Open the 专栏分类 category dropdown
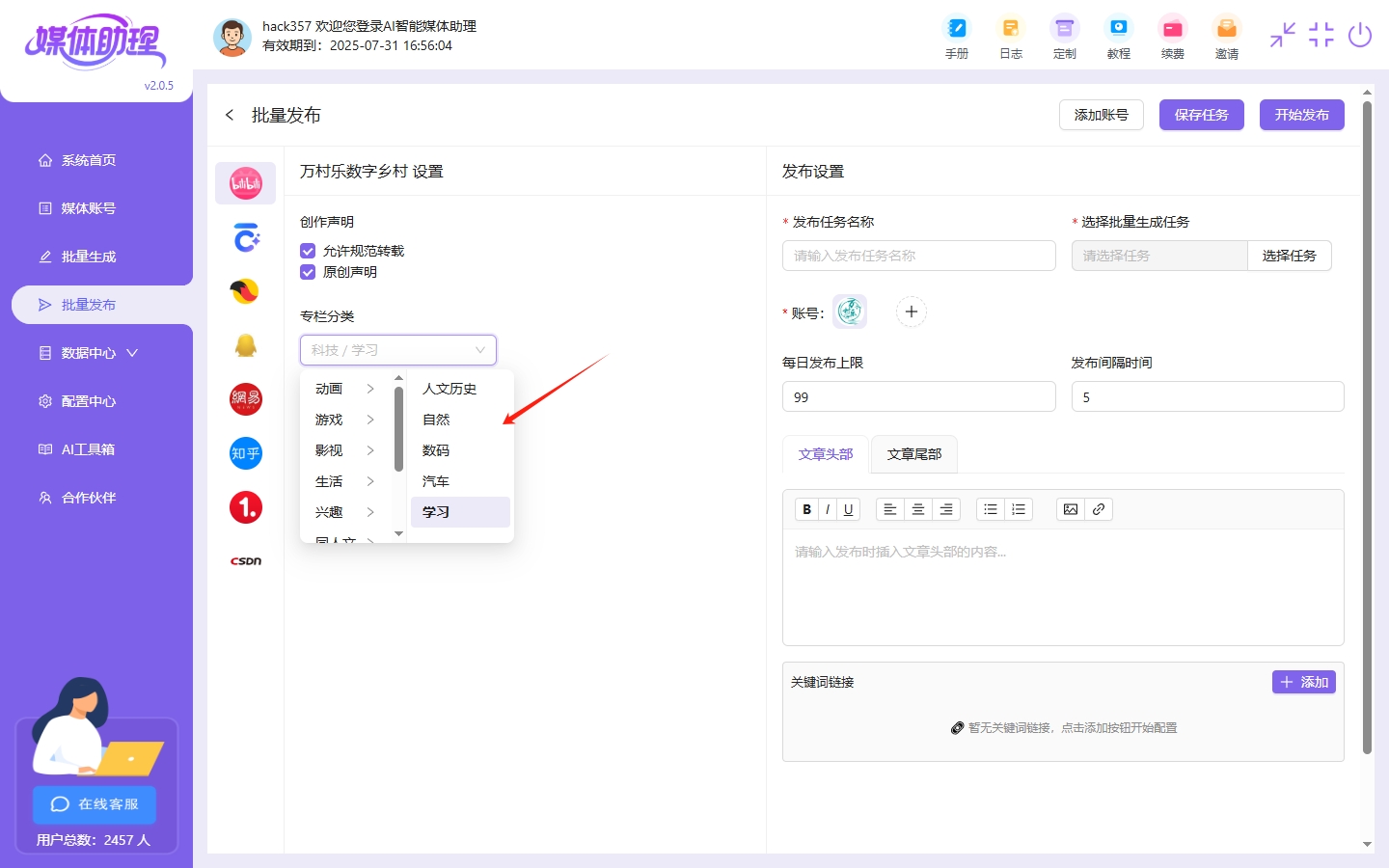Image resolution: width=1389 pixels, height=868 pixels. point(397,350)
